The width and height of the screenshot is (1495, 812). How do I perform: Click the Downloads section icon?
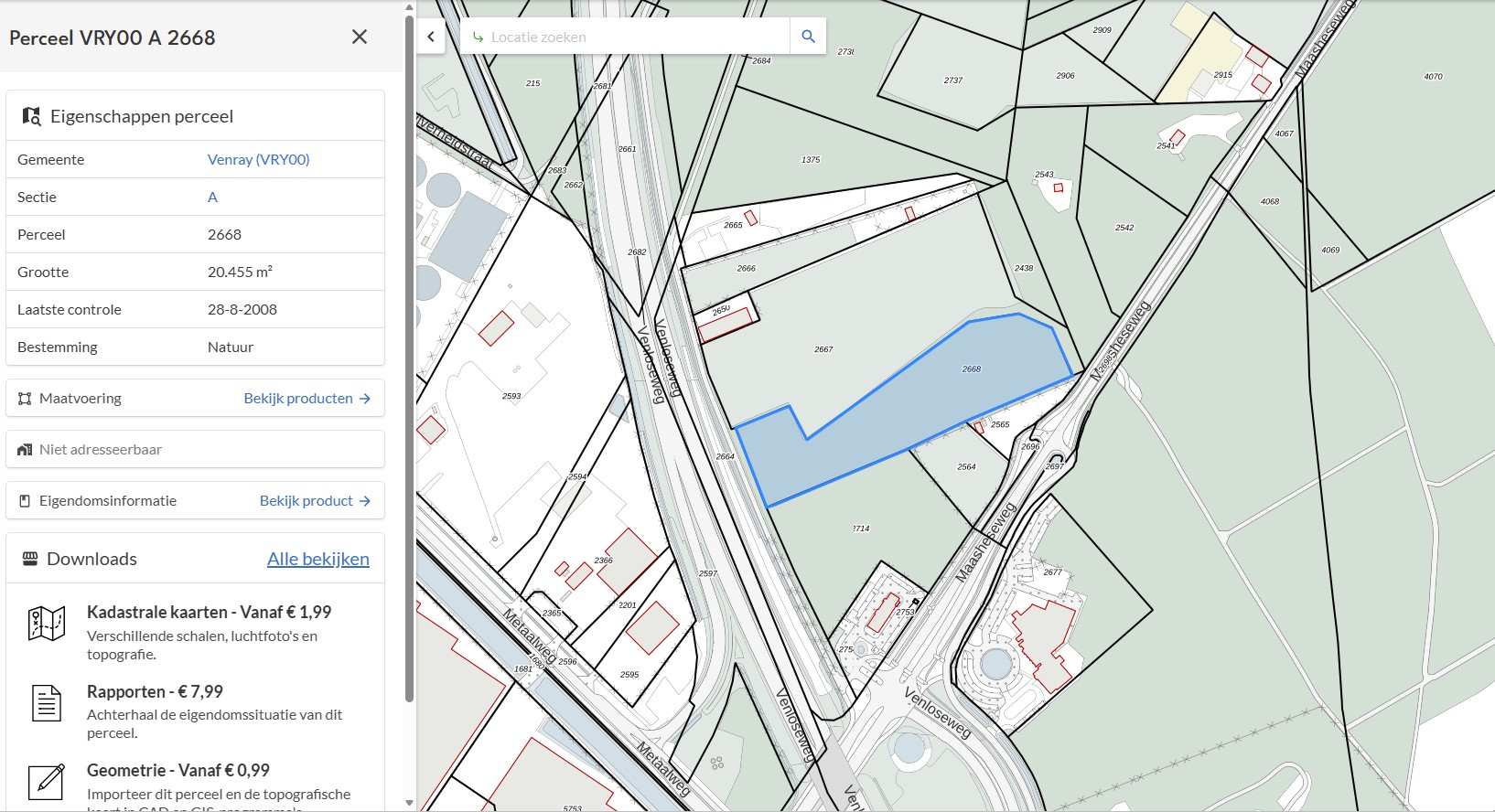click(30, 559)
